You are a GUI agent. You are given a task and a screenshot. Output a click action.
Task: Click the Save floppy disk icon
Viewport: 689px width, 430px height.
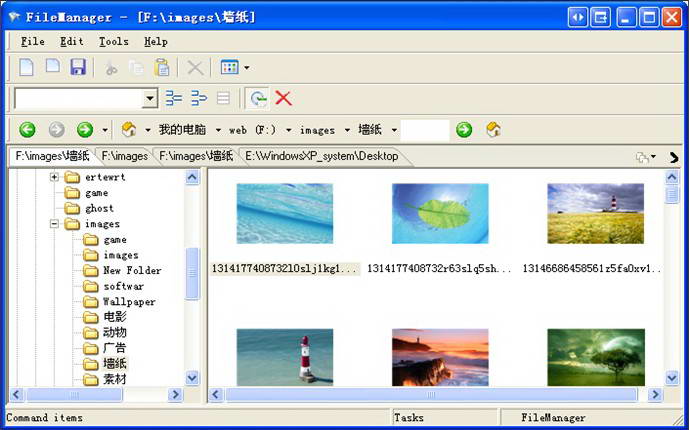77,67
